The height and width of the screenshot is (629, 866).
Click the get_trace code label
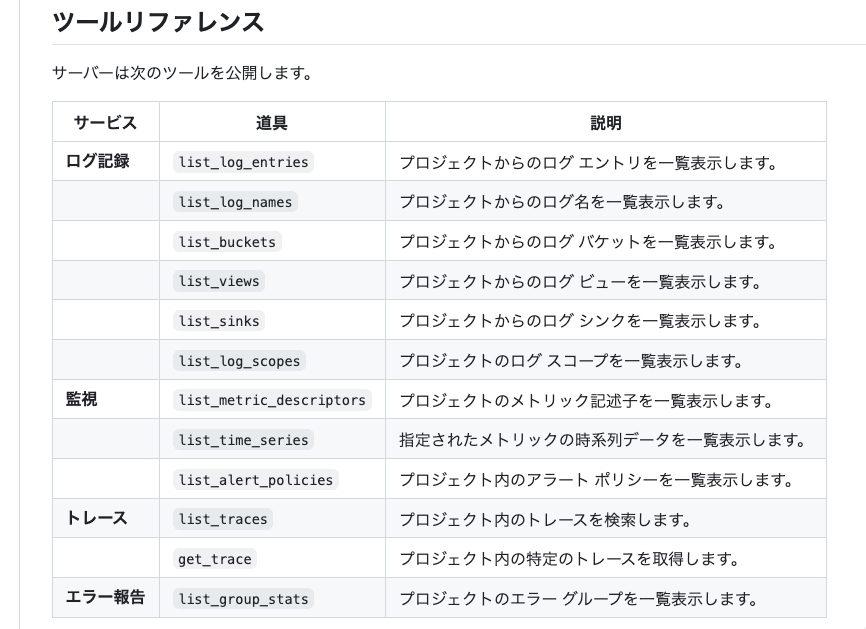coord(215,559)
